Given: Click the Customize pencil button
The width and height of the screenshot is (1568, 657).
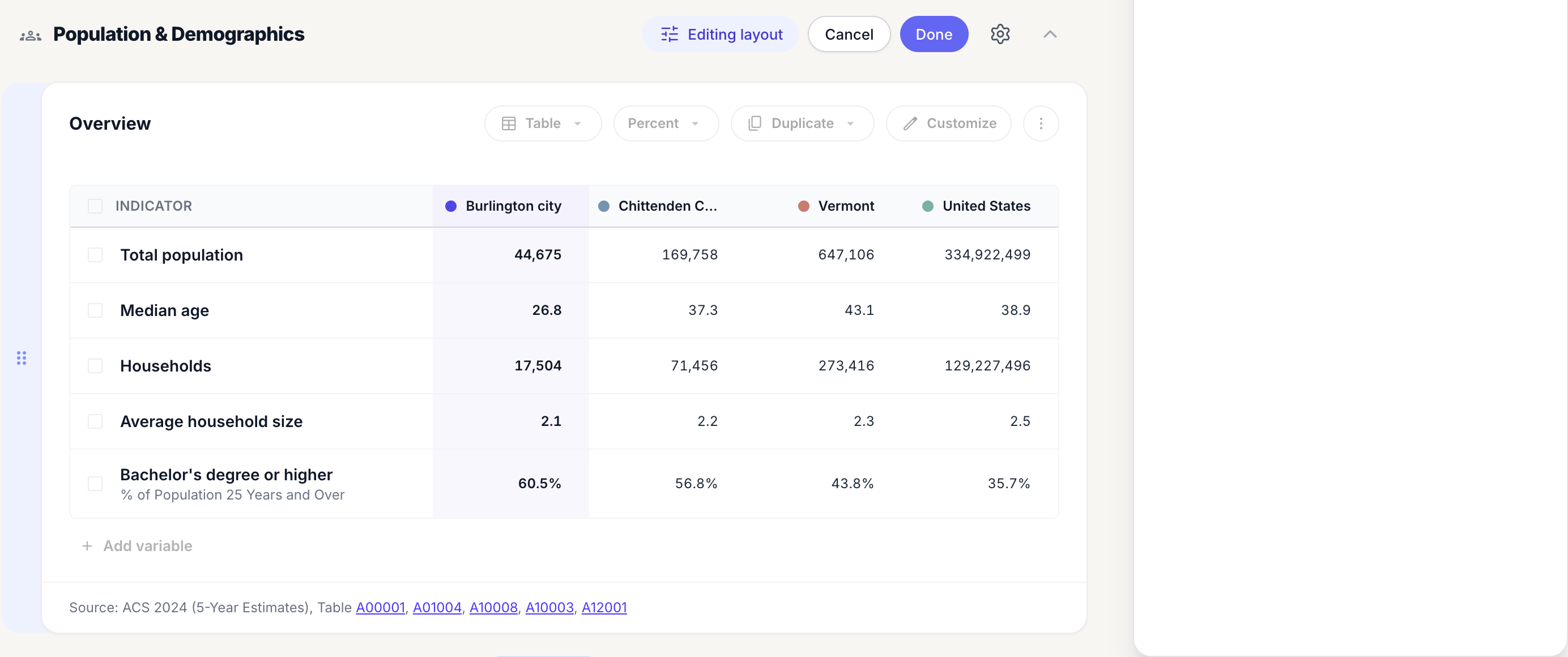Looking at the screenshot, I should pyautogui.click(x=948, y=123).
